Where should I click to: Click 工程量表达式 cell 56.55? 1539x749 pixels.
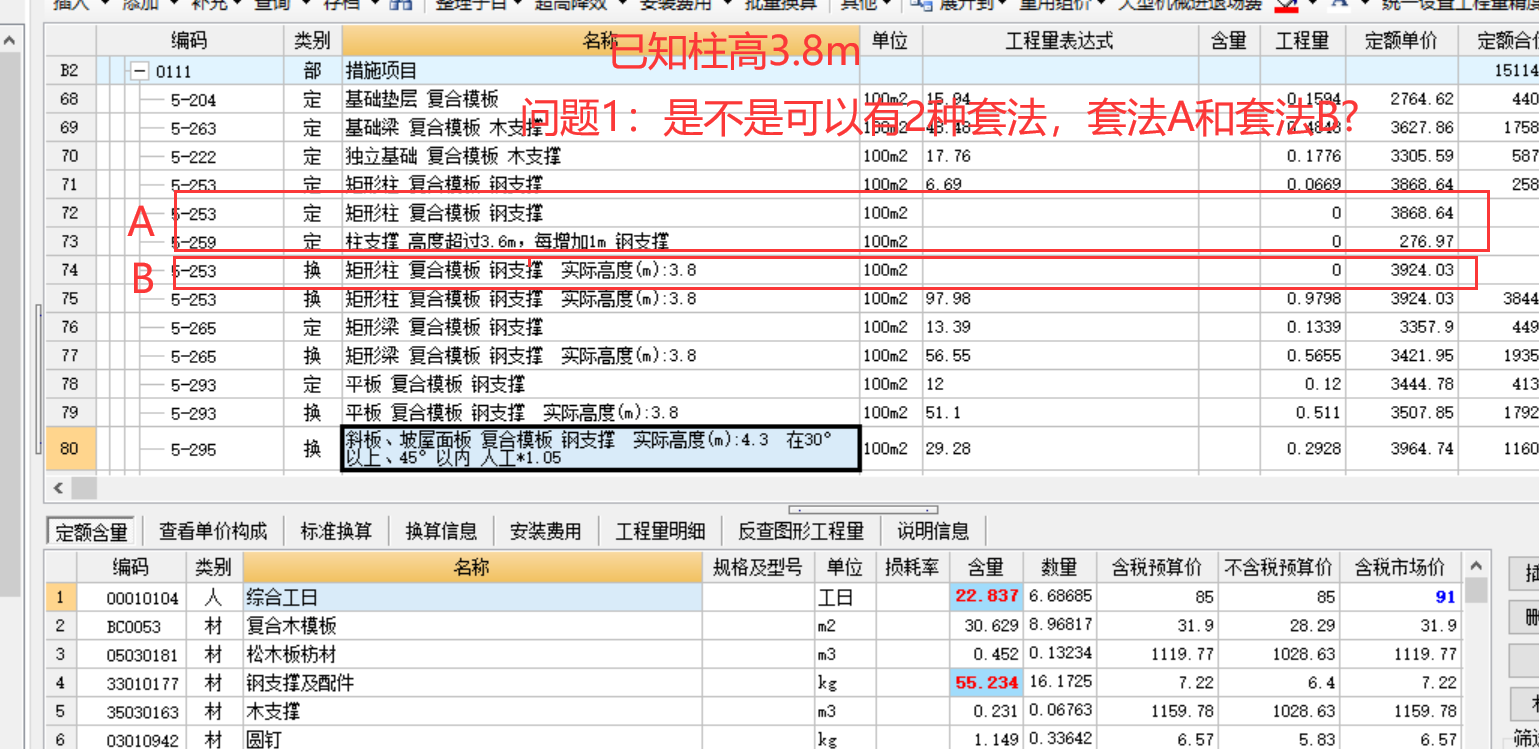(x=1060, y=356)
